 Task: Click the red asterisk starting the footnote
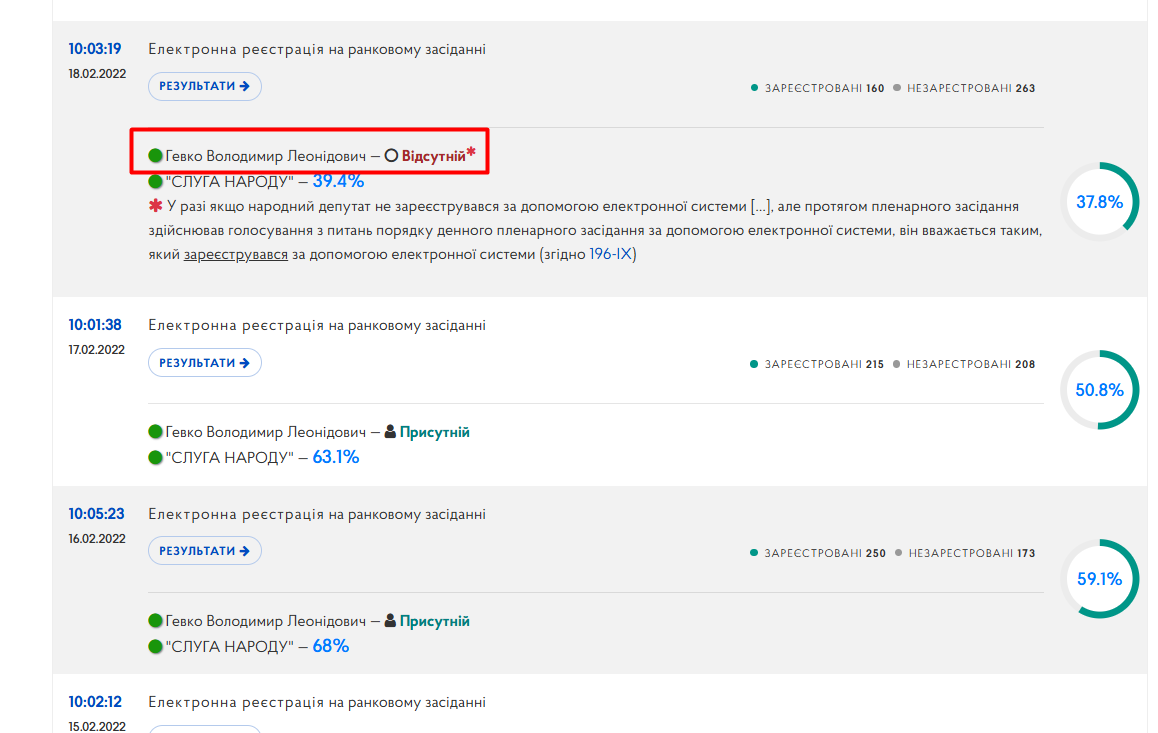click(x=155, y=206)
